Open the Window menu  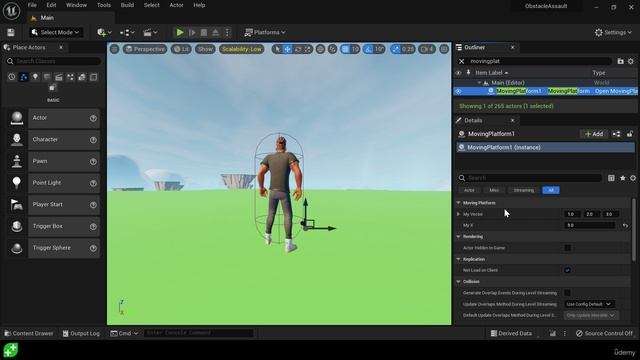tap(76, 5)
